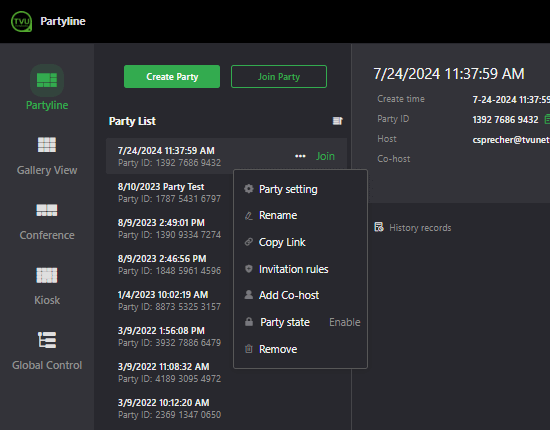Click the Co-host label in details
Viewport: 550px width, 430px height.
pos(394,159)
